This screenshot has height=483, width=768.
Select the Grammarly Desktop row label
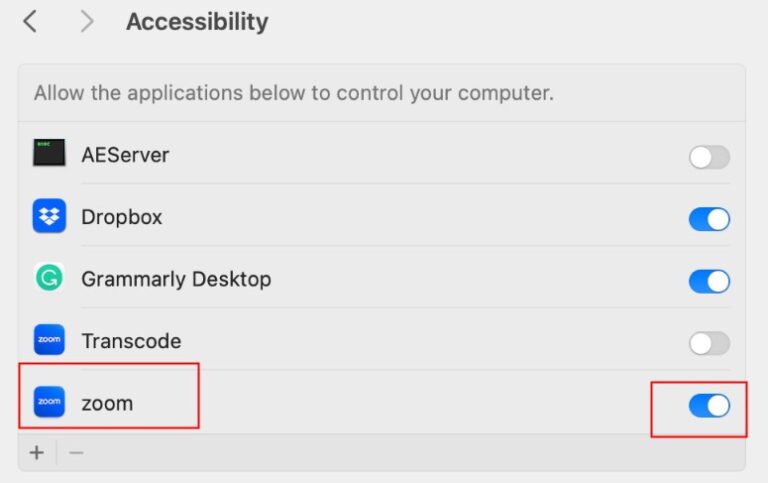click(176, 279)
